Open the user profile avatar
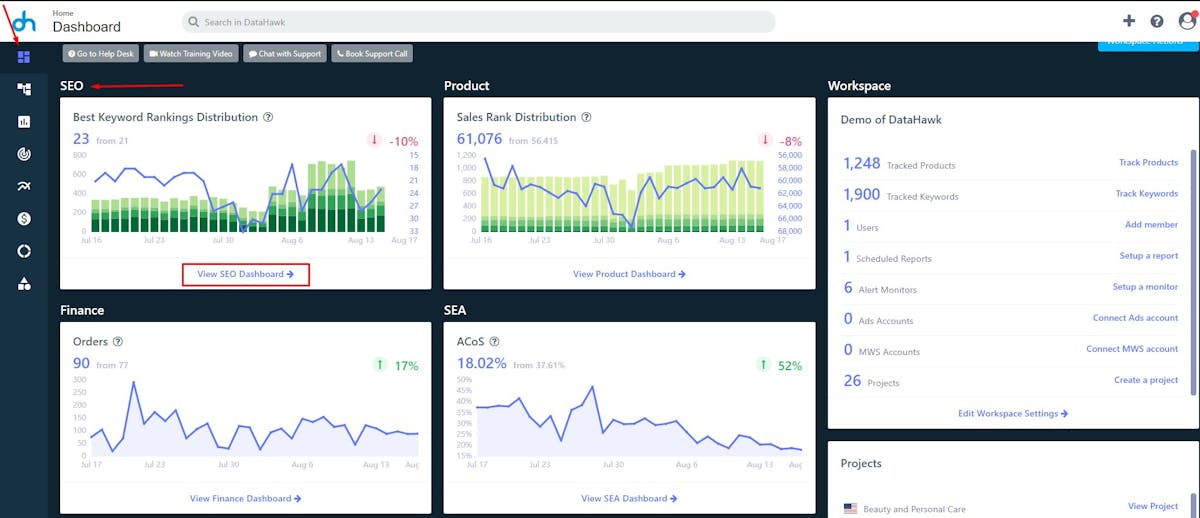This screenshot has height=518, width=1200. pyautogui.click(x=1187, y=20)
